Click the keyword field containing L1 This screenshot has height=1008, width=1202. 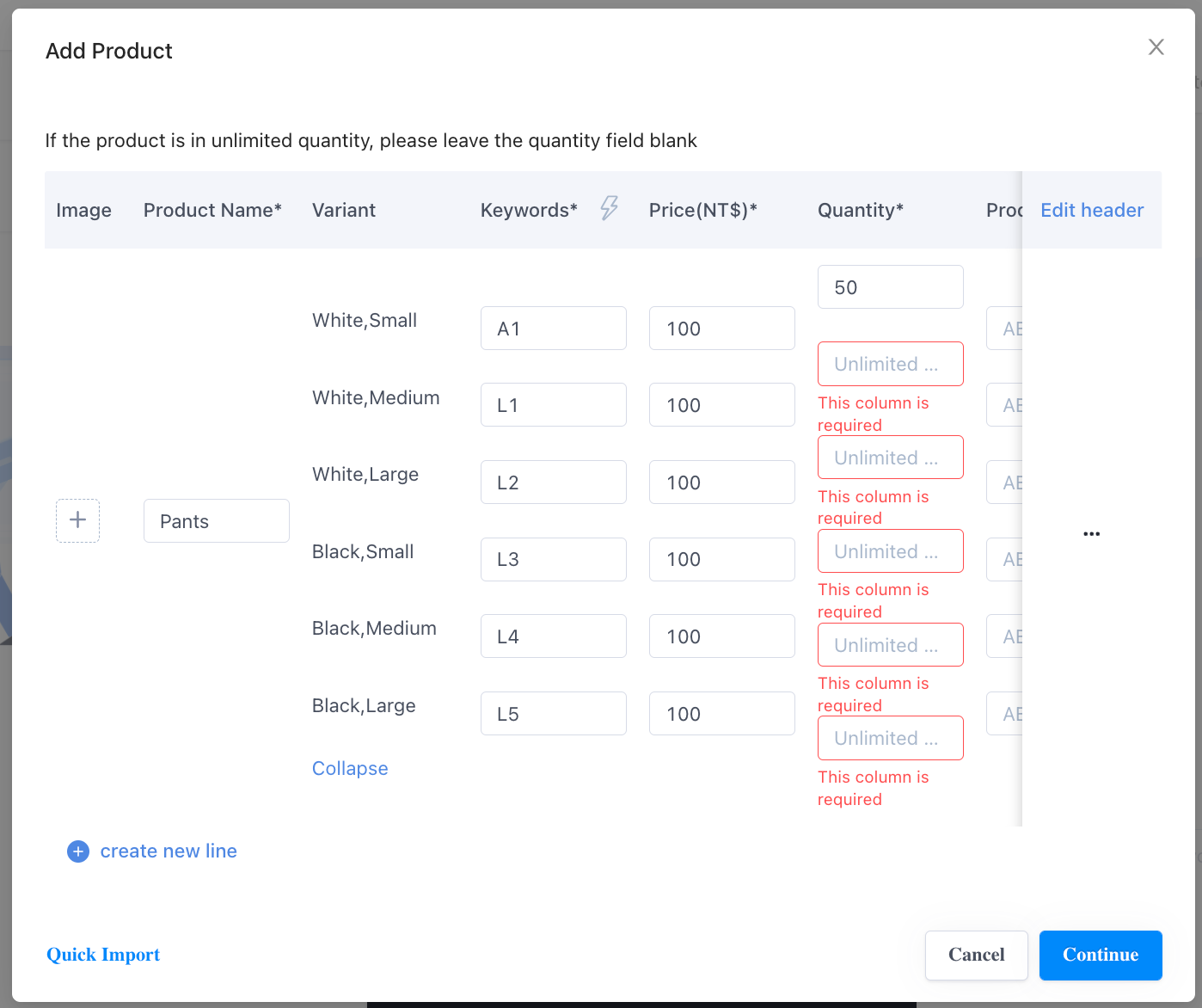coord(553,405)
